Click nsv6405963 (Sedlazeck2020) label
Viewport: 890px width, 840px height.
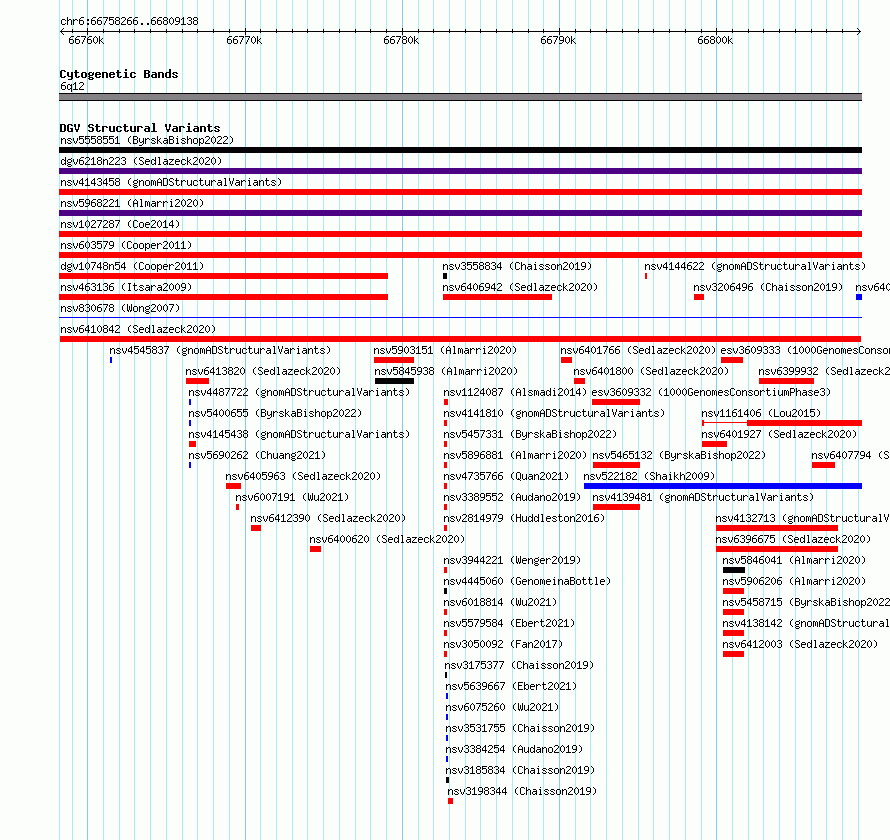click(x=303, y=476)
